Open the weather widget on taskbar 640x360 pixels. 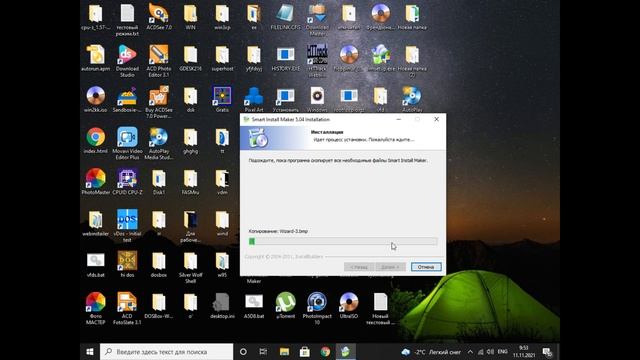tap(431, 352)
